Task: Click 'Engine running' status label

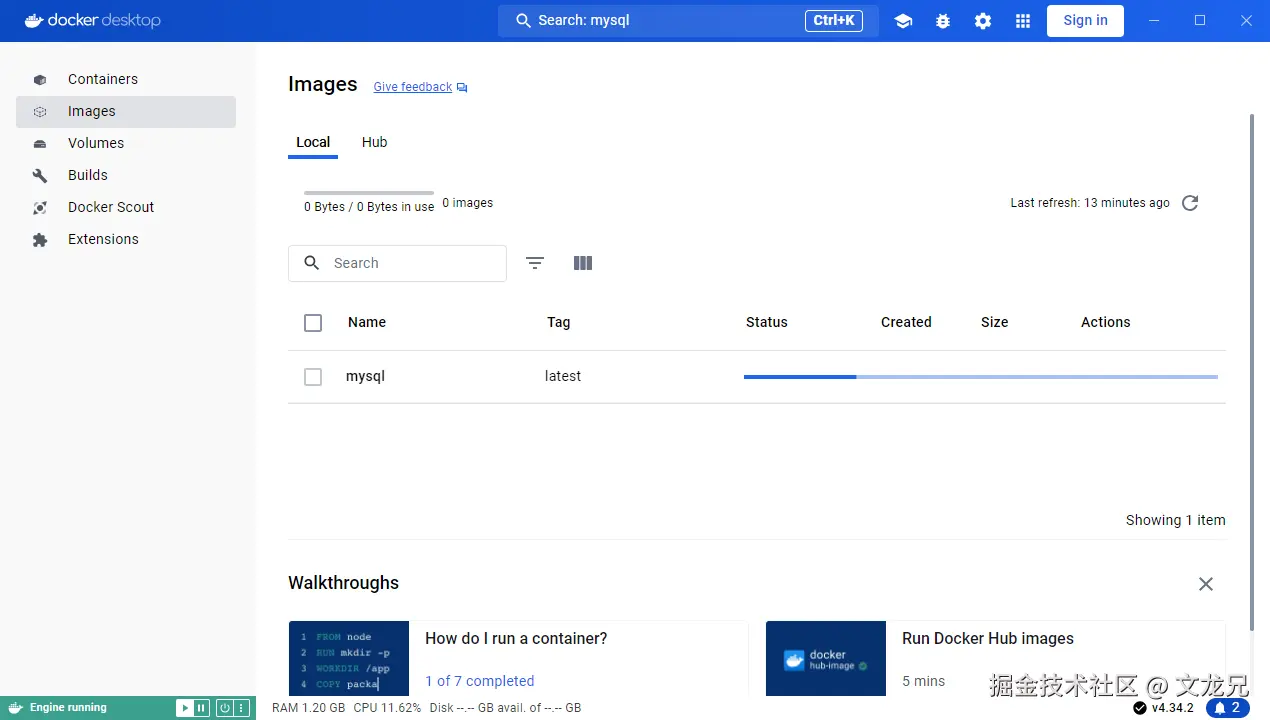Action: click(x=68, y=708)
